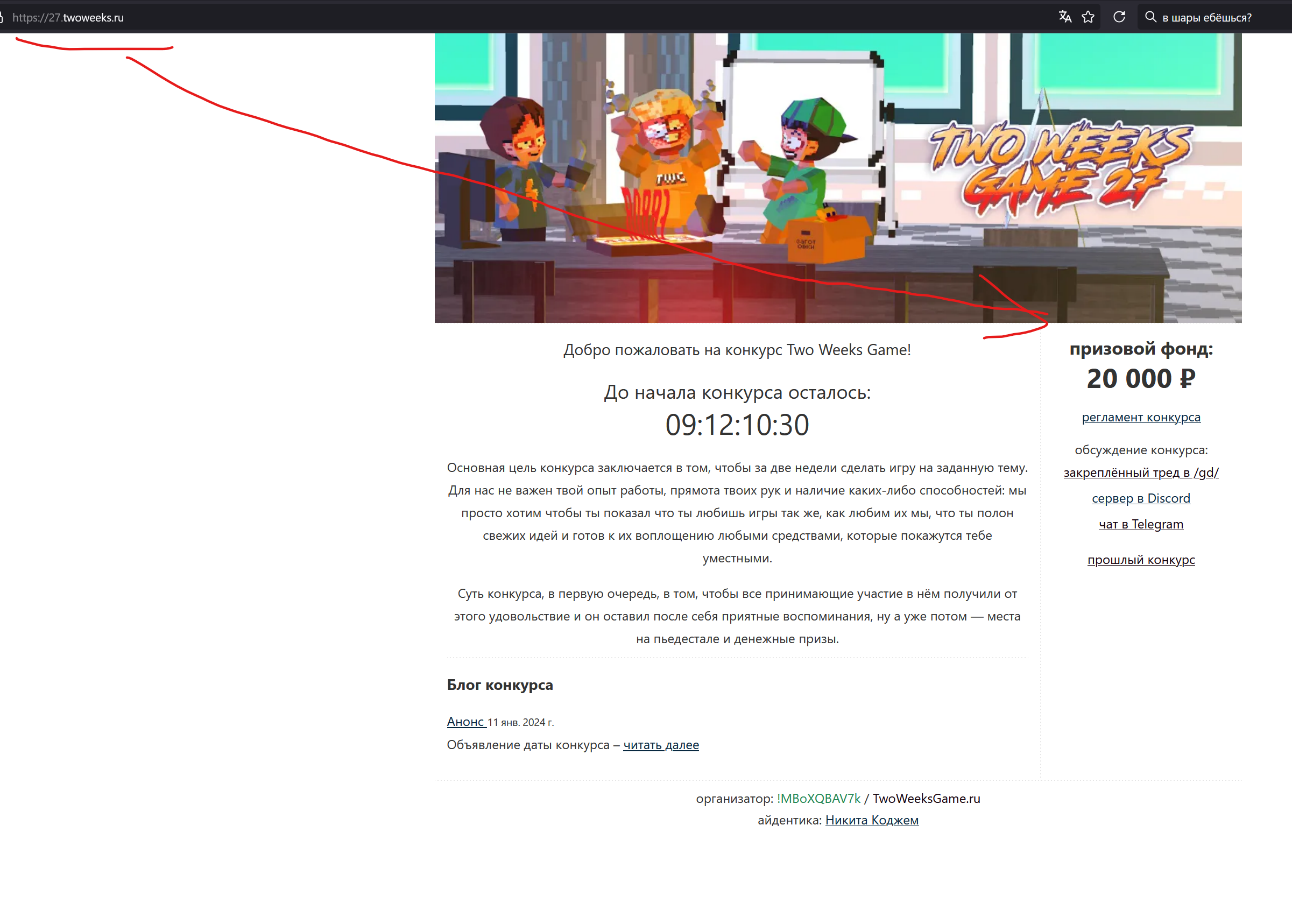Focus the browser search field
Image resolution: width=1292 pixels, height=924 pixels.
tap(1212, 18)
